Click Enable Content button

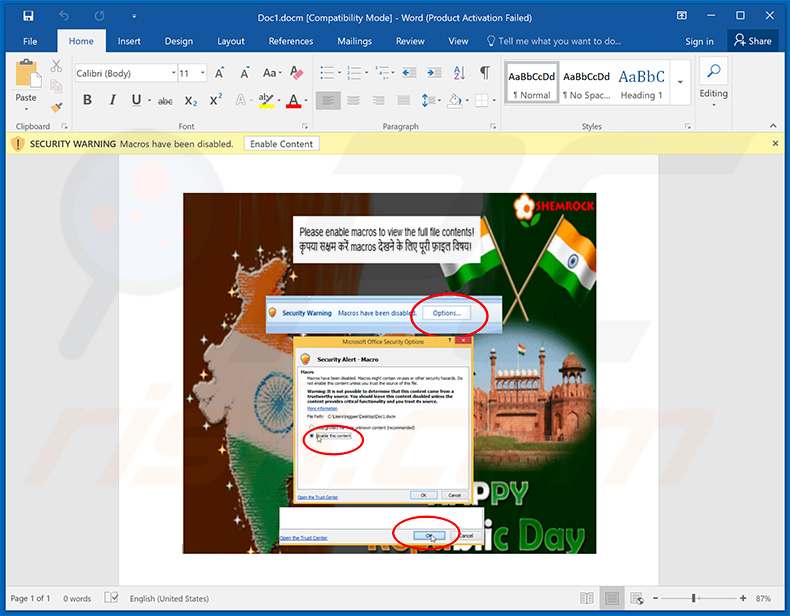tap(281, 144)
